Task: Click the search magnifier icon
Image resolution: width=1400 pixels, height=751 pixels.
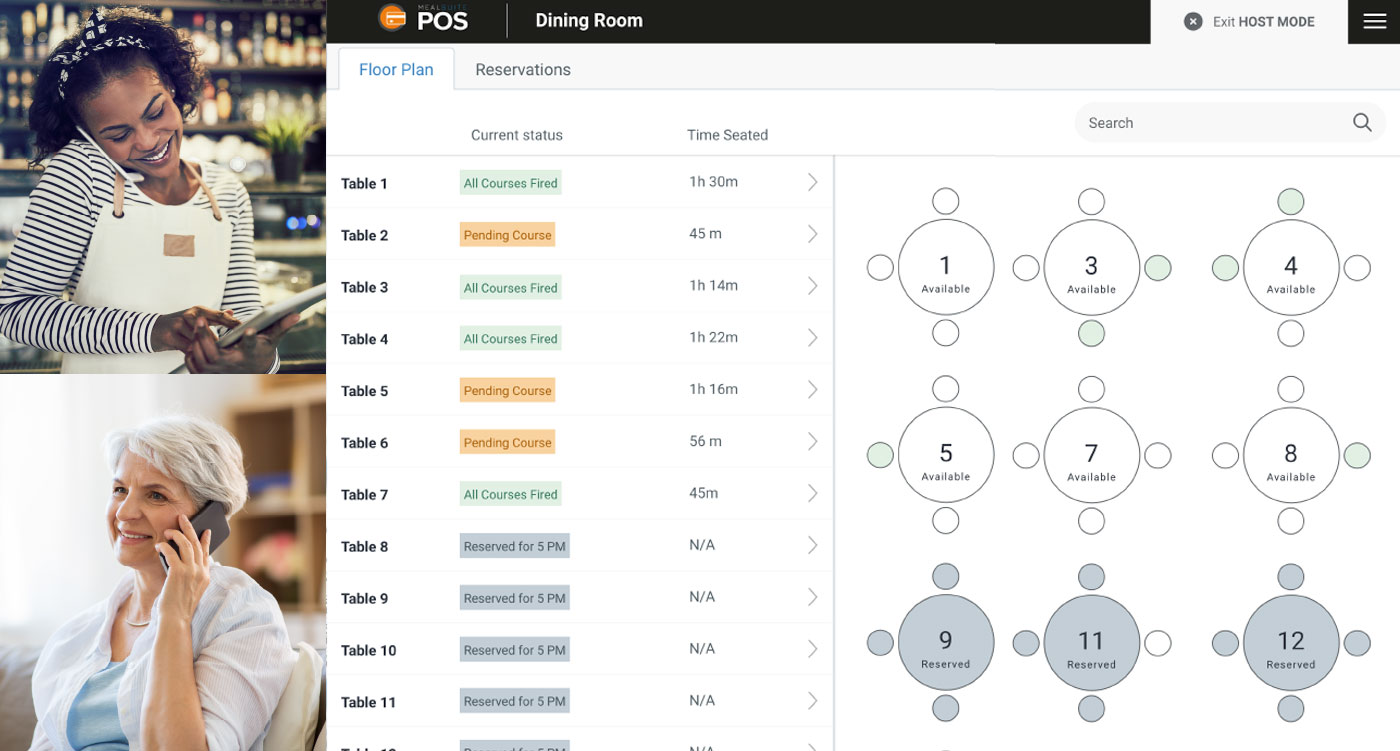Action: 1361,122
